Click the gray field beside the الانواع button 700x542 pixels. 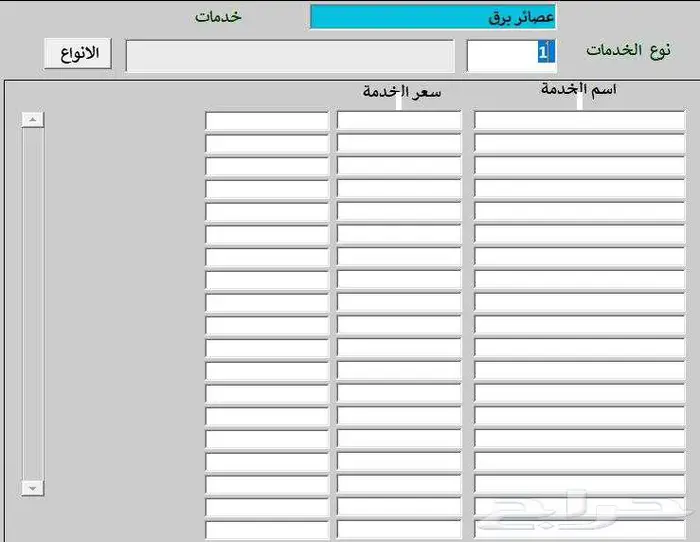coord(288,56)
